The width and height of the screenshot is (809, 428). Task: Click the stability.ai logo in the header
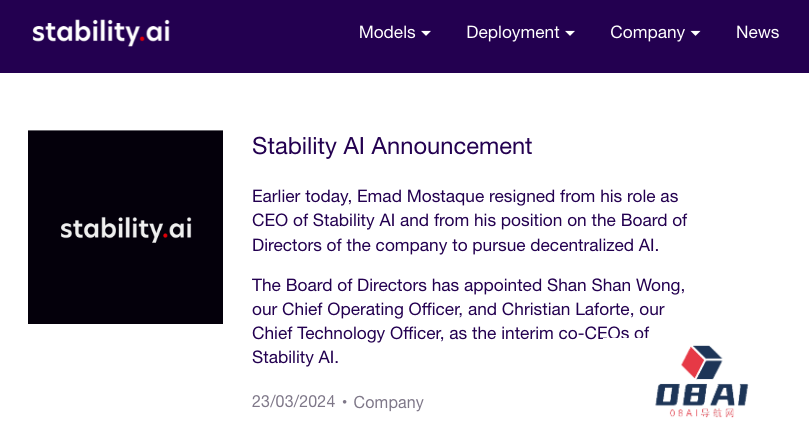point(100,32)
